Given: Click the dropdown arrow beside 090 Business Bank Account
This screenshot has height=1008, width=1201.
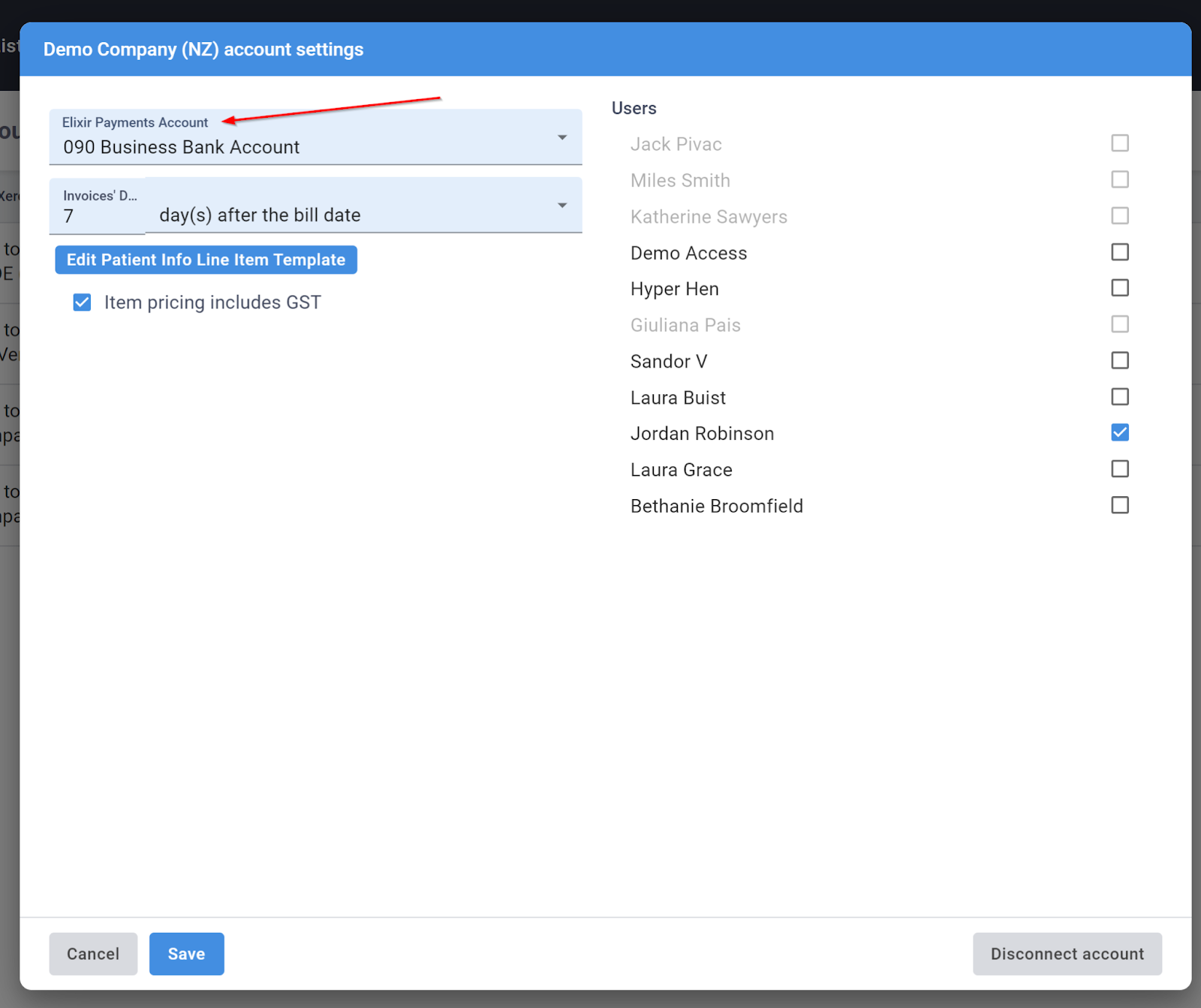Looking at the screenshot, I should pyautogui.click(x=563, y=137).
